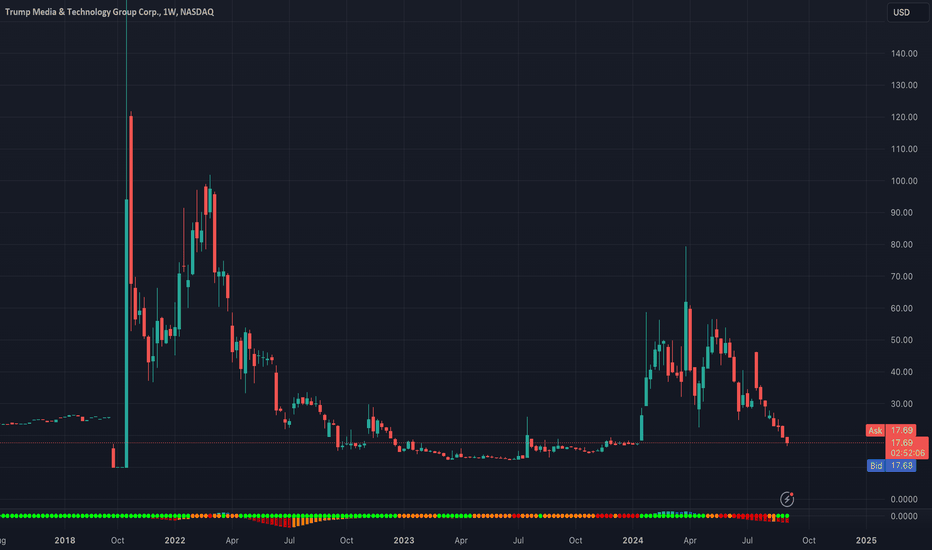
Task: Click the 130.00 price axis label
Action: [904, 85]
